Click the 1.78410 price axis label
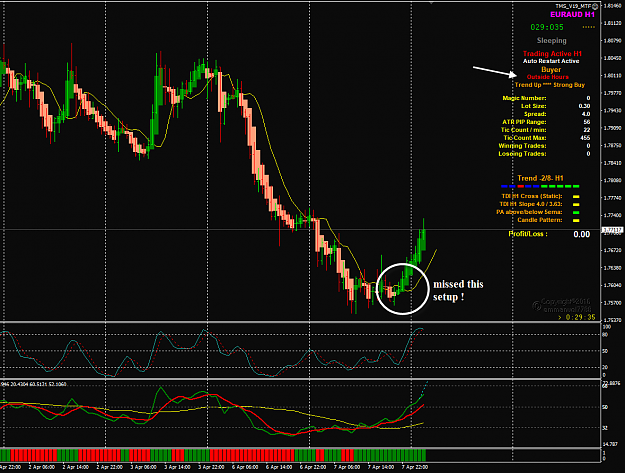This screenshot has width=625, height=473. click(x=613, y=163)
